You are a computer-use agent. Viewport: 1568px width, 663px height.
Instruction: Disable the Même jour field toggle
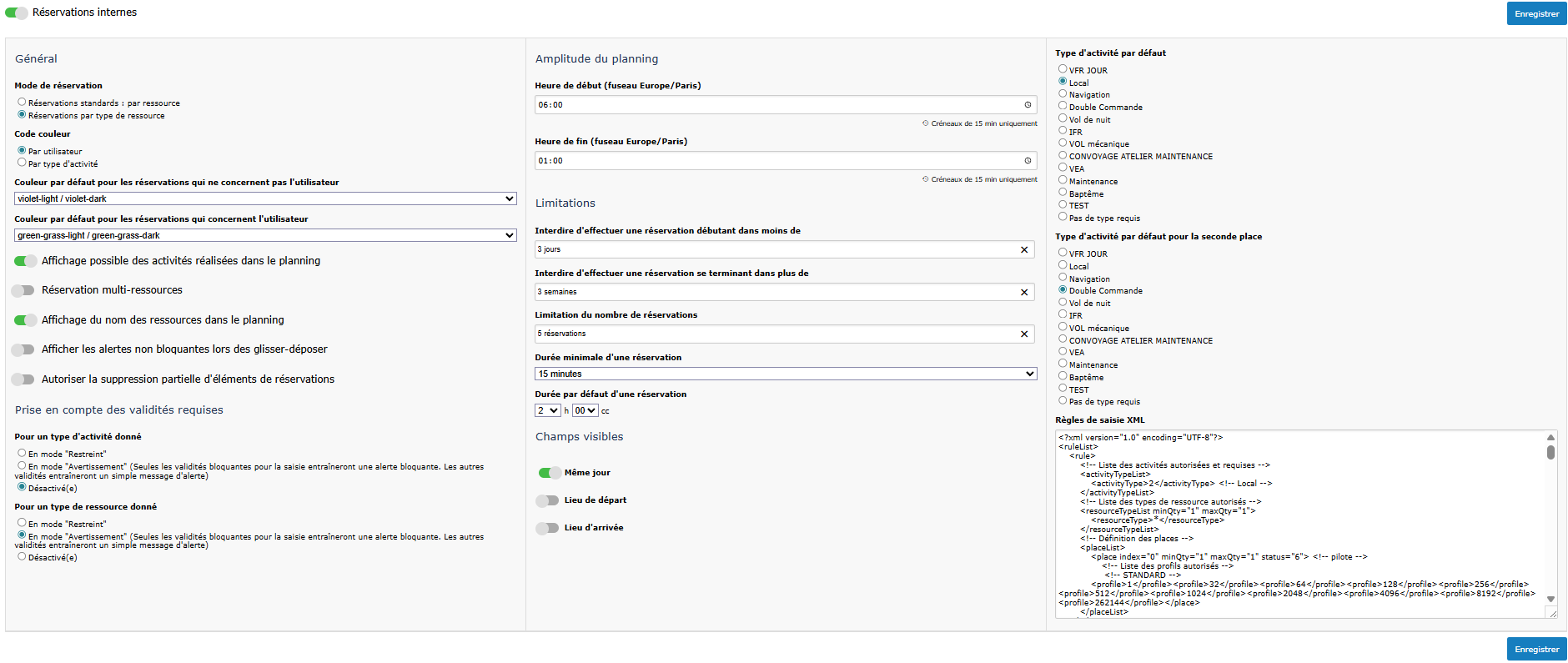coord(550,473)
